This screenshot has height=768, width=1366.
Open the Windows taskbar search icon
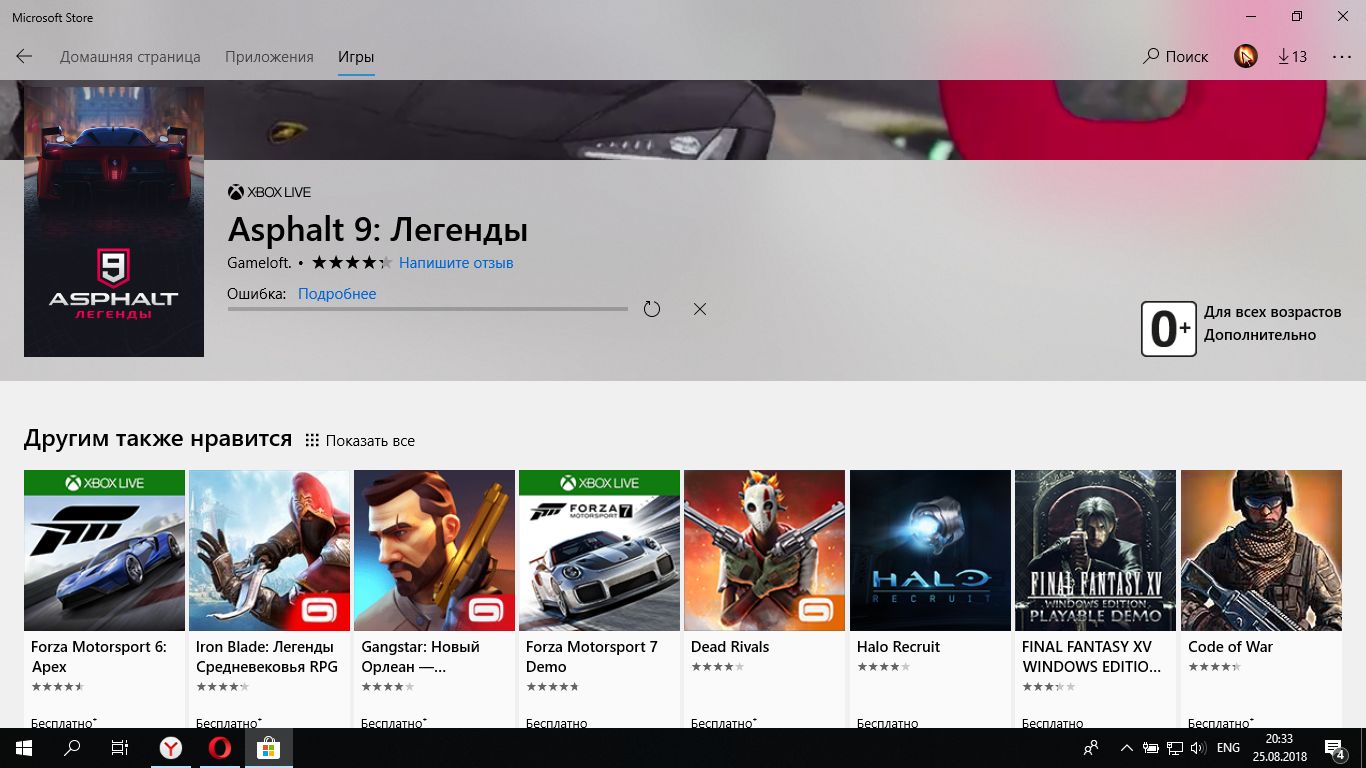[x=72, y=748]
